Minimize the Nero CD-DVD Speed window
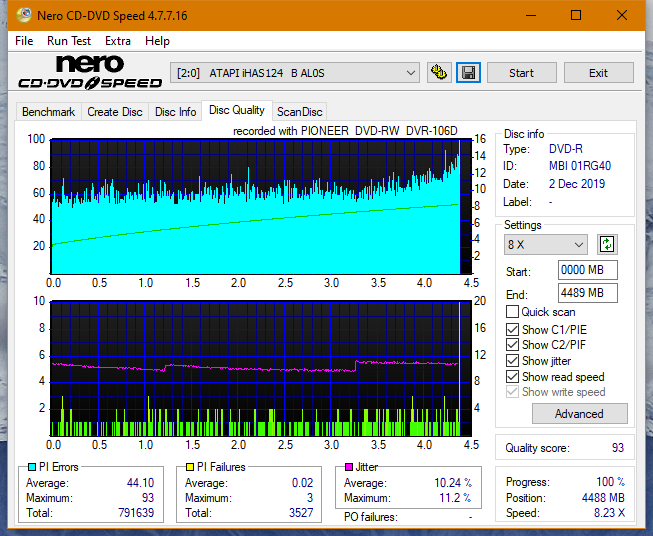Screen dimensions: 653x536 (x=531, y=15)
